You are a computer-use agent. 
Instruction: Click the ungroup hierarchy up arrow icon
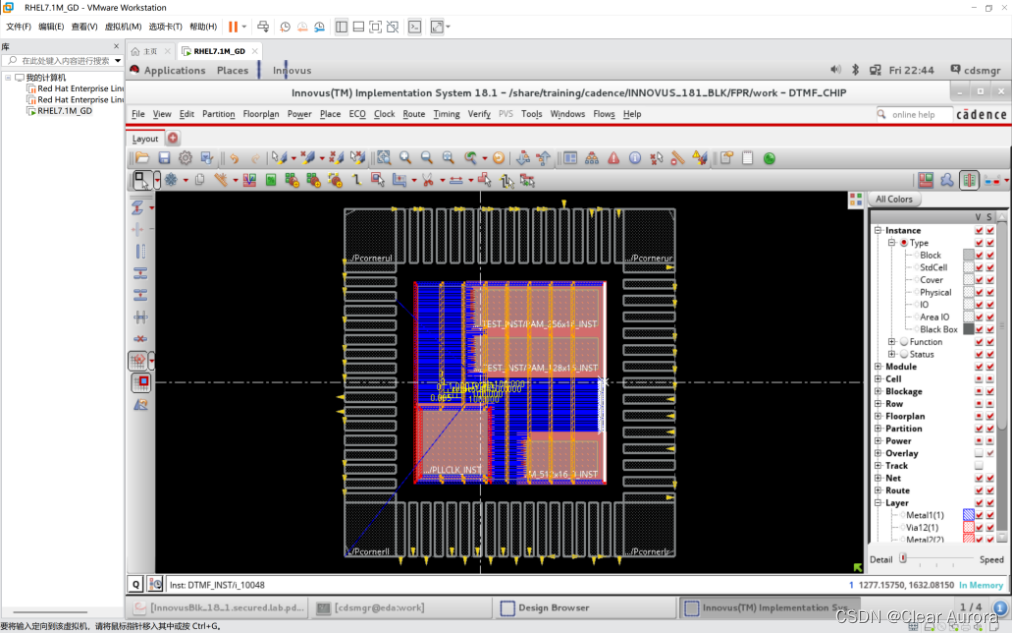point(543,158)
